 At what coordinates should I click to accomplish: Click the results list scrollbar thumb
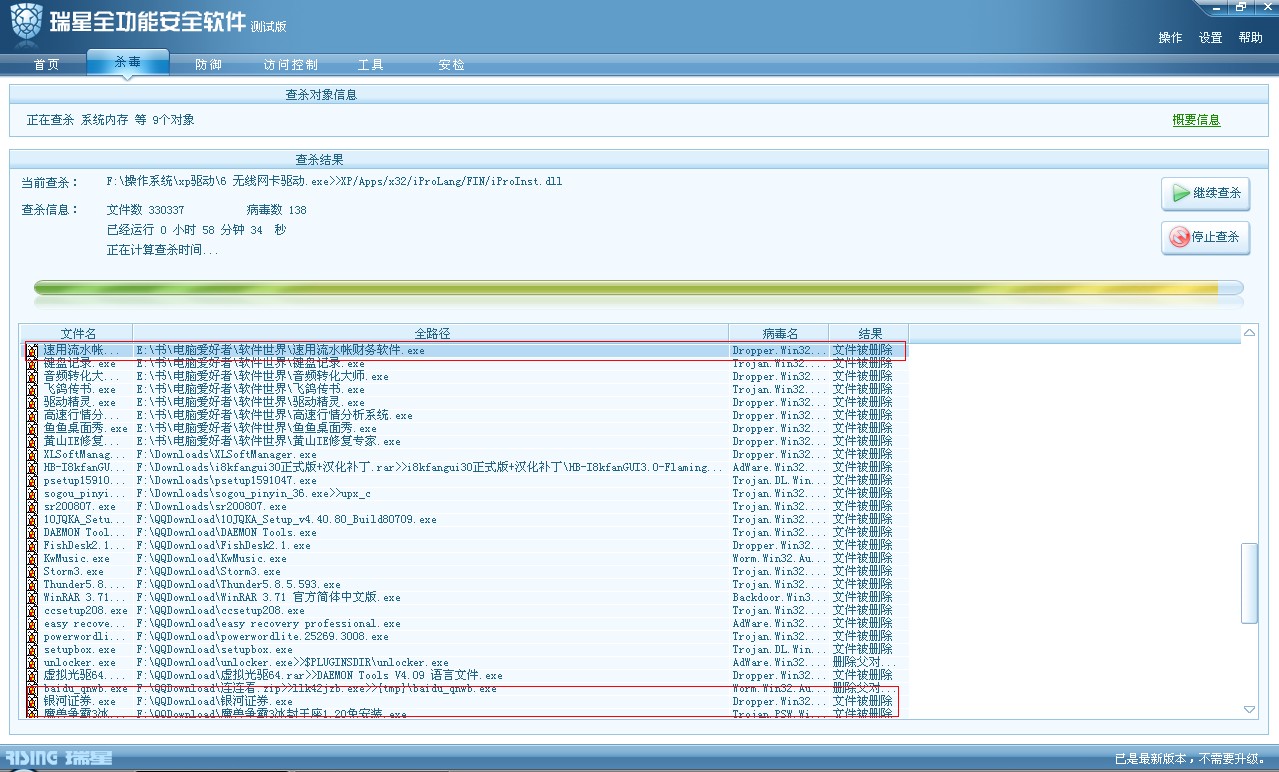pos(1249,583)
